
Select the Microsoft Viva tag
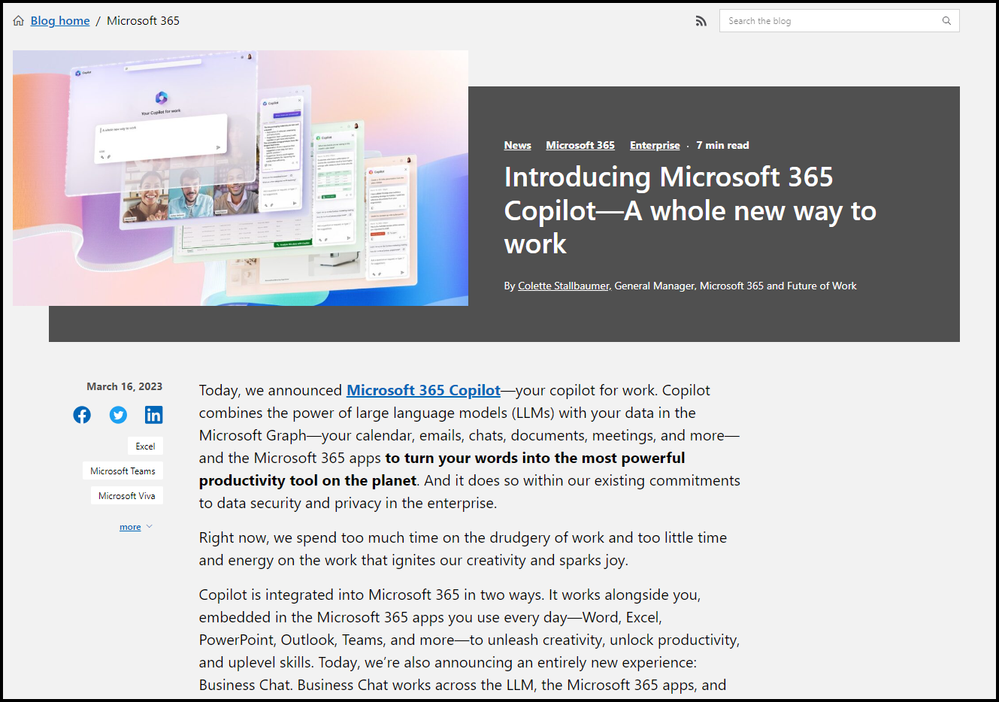point(127,496)
